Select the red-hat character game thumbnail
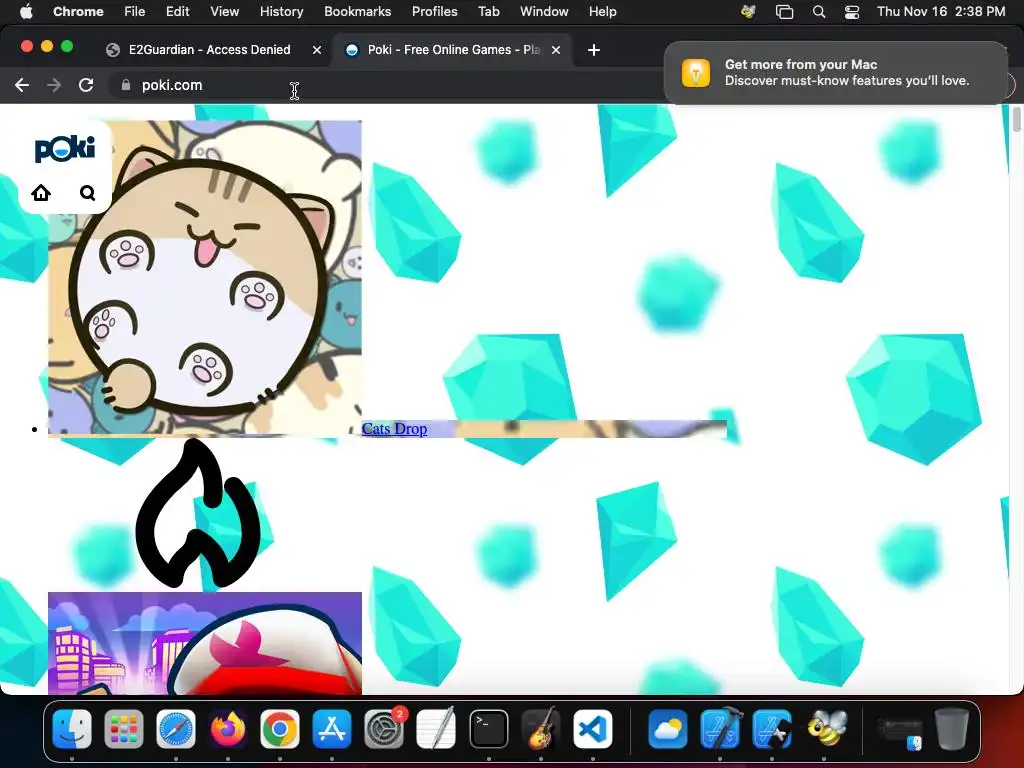 click(205, 643)
